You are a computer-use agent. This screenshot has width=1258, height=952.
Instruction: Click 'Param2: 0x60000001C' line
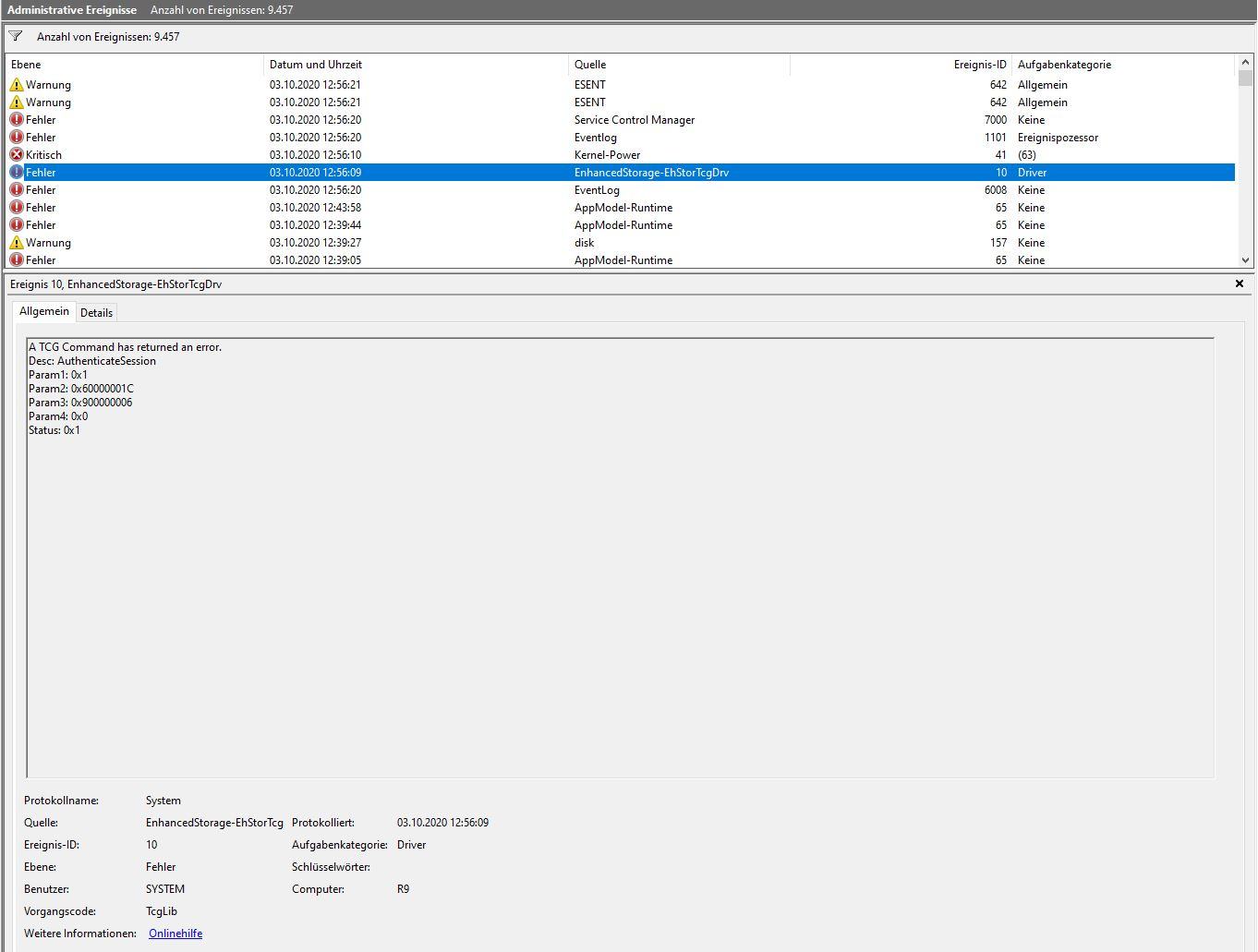(81, 389)
